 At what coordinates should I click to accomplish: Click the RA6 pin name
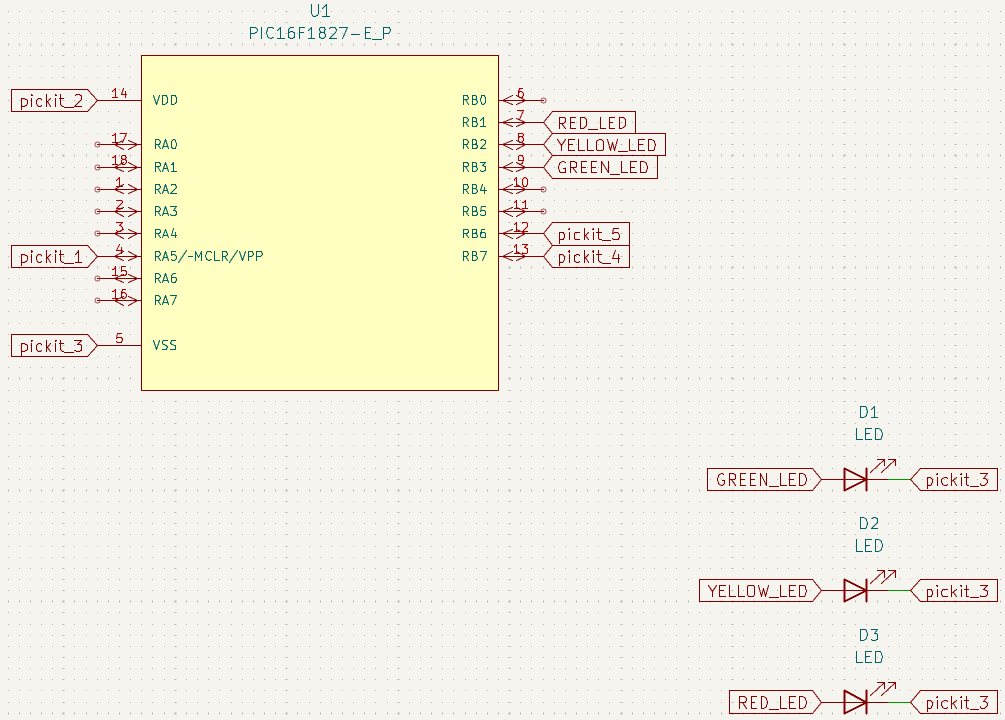[165, 278]
